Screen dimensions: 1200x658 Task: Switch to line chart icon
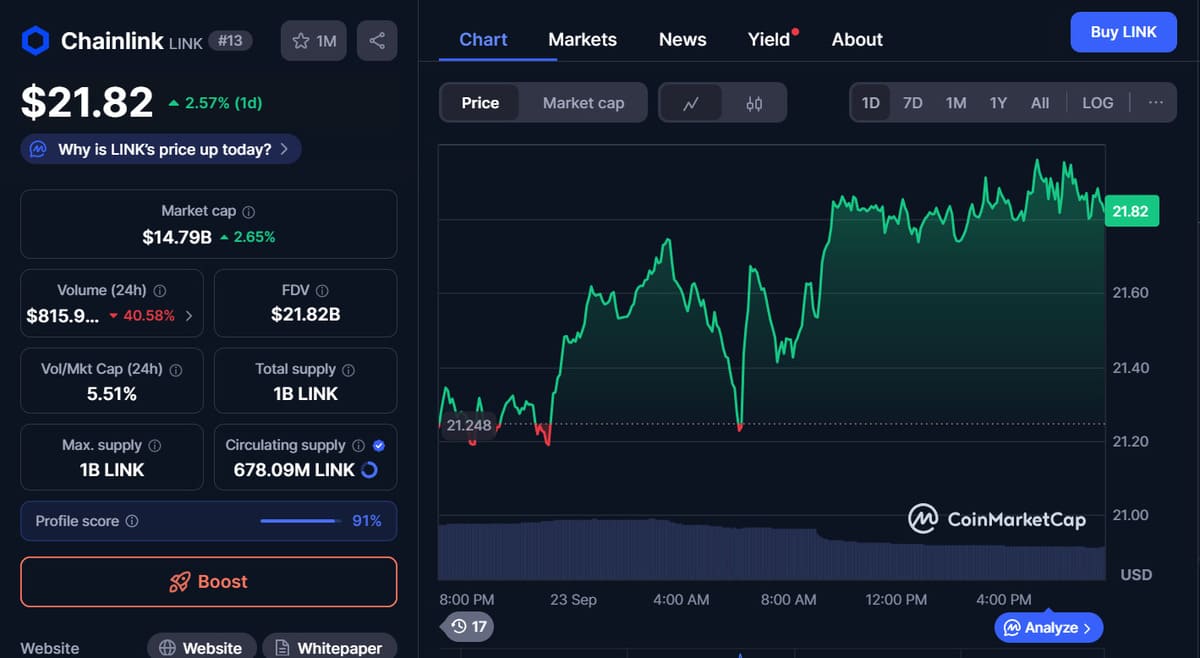690,103
